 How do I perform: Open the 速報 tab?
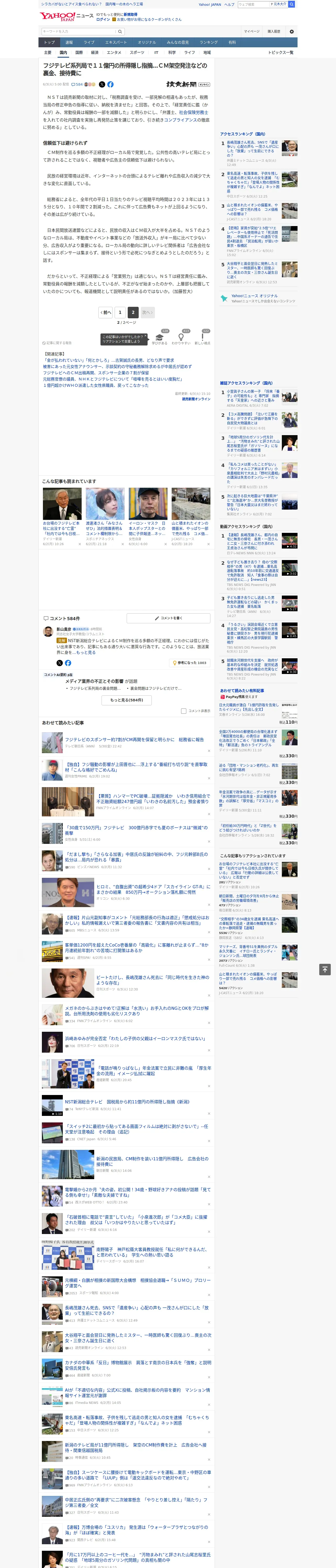click(69, 43)
